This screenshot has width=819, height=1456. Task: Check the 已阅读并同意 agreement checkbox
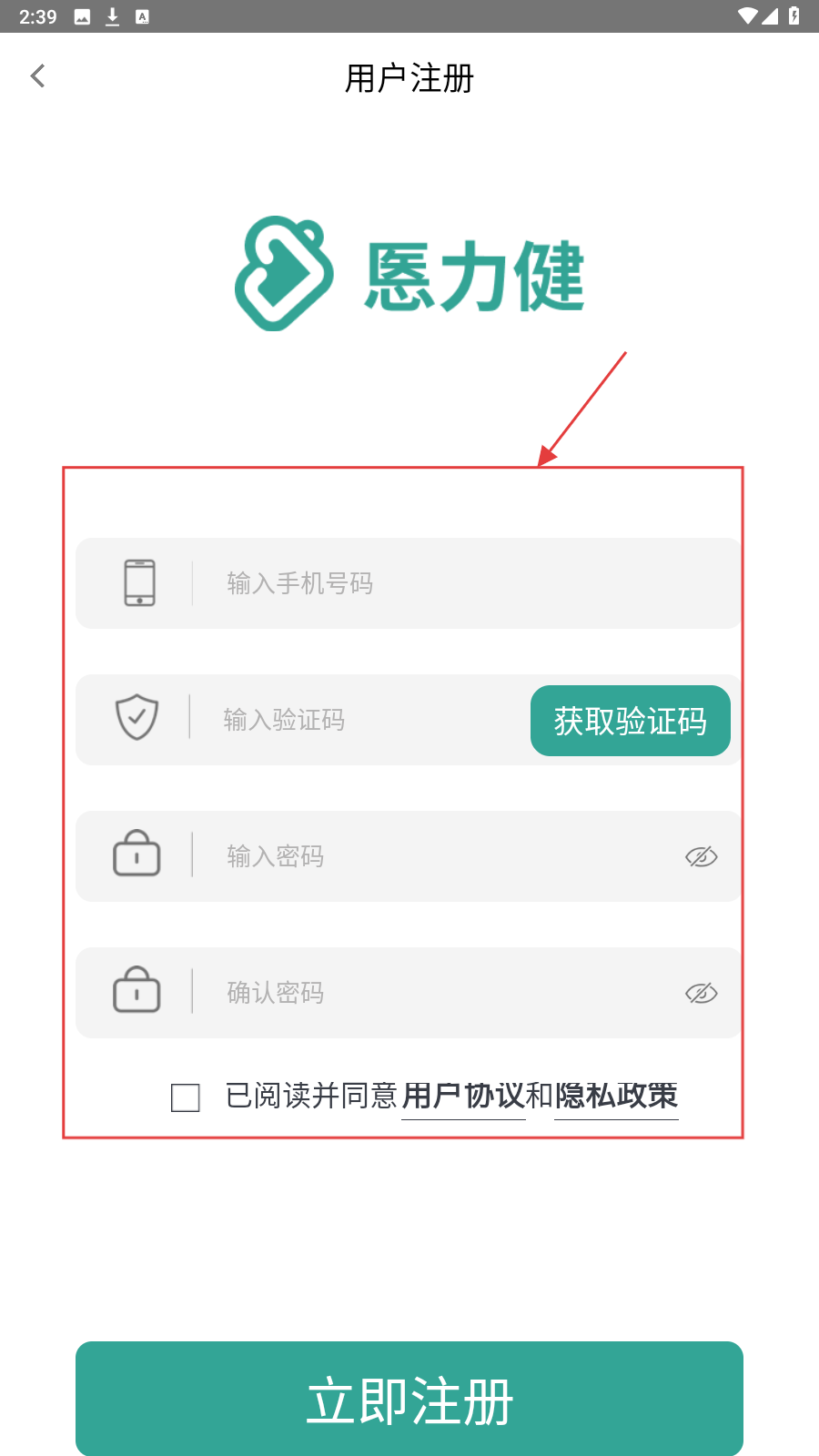point(186,1097)
